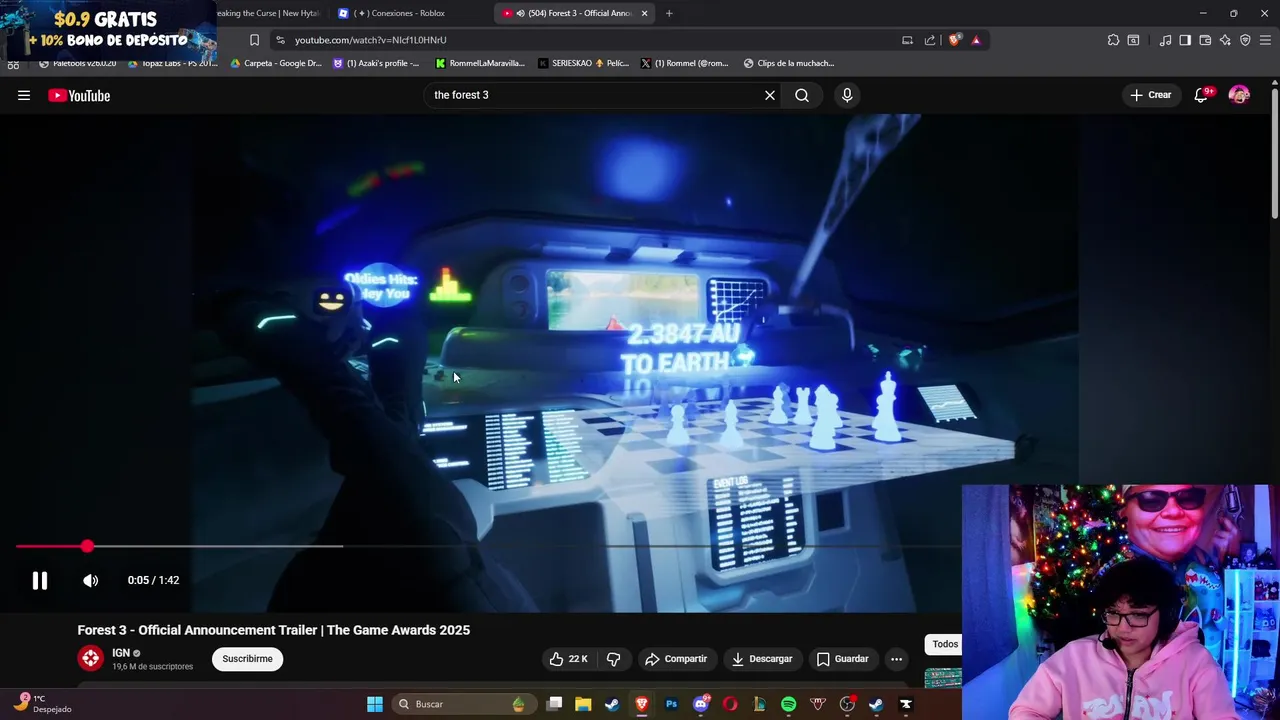Open Opera browser on the taskbar

coord(730,704)
